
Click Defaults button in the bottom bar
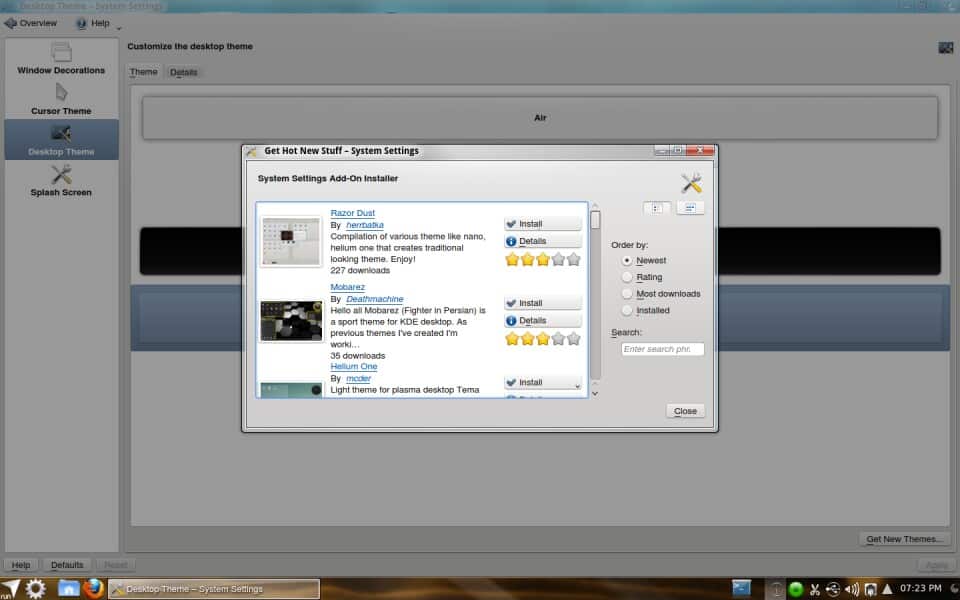pos(67,564)
